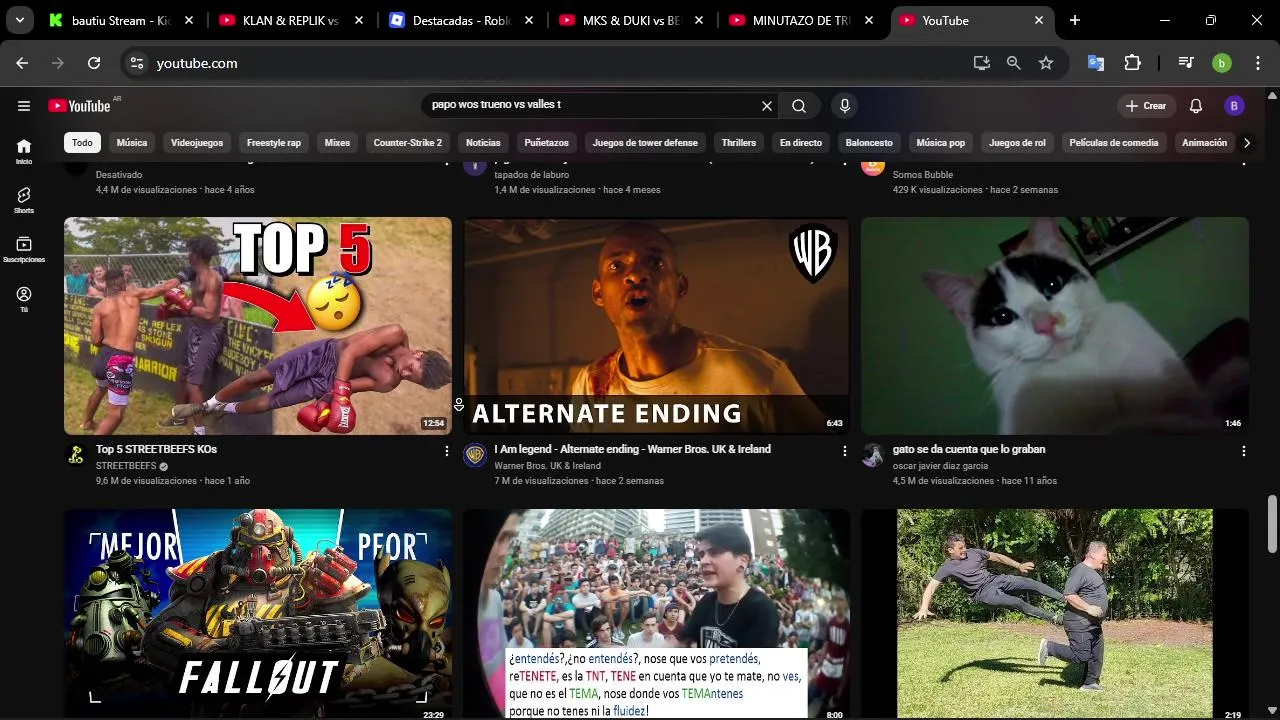1280x720 pixels.
Task: Open the Tú section in sidebar
Action: coord(24,299)
